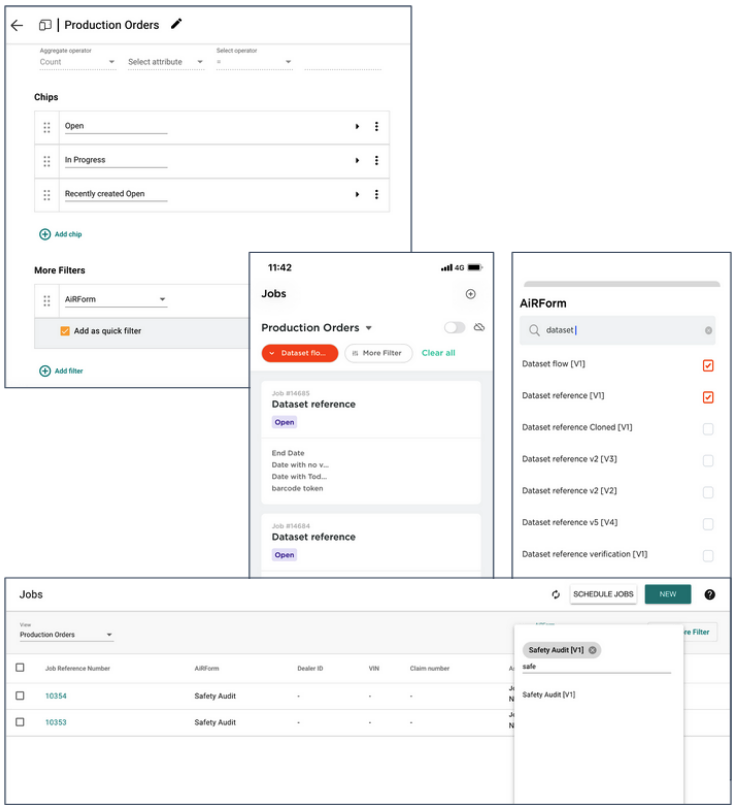Grab the drag handle of the Open chip
735x809 pixels.
pyautogui.click(x=47, y=127)
